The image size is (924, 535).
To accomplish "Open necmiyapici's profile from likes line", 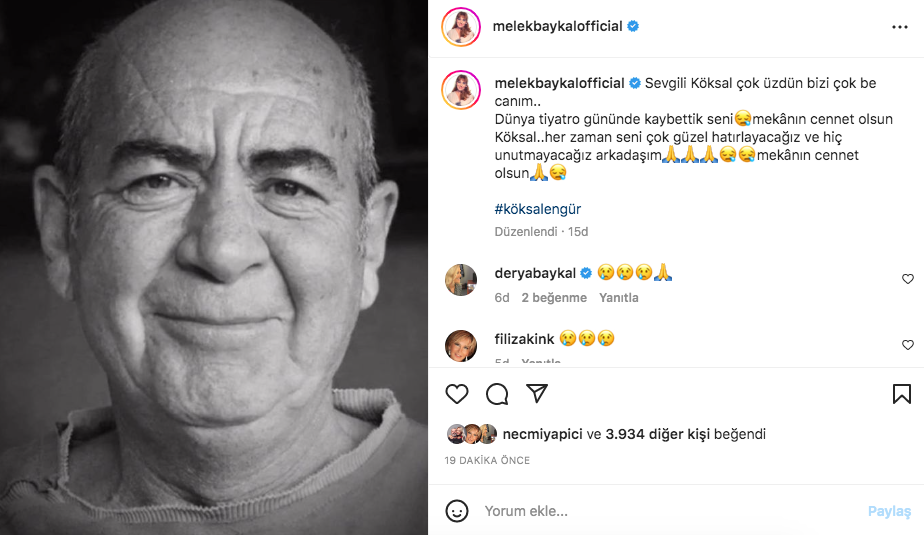I will click(x=542, y=434).
